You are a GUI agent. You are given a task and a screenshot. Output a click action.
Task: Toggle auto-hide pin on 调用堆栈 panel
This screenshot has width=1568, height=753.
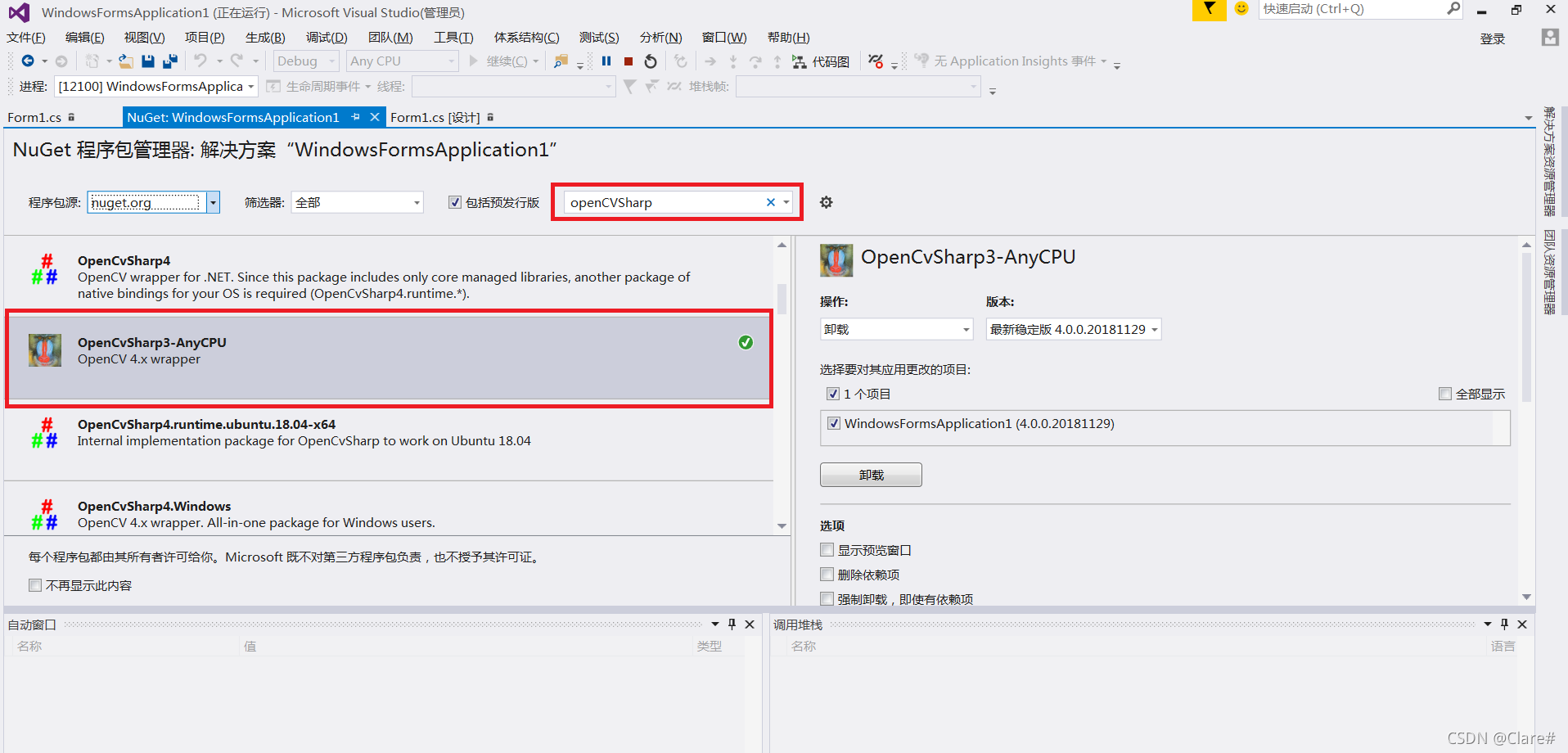pyautogui.click(x=1504, y=624)
